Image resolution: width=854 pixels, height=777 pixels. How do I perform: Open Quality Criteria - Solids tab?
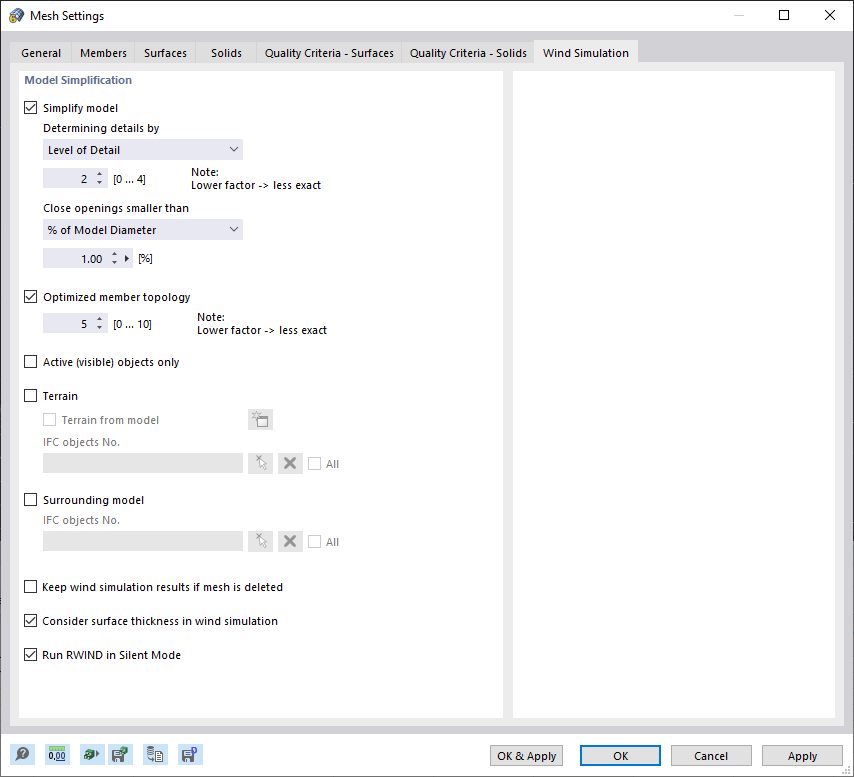pos(468,53)
